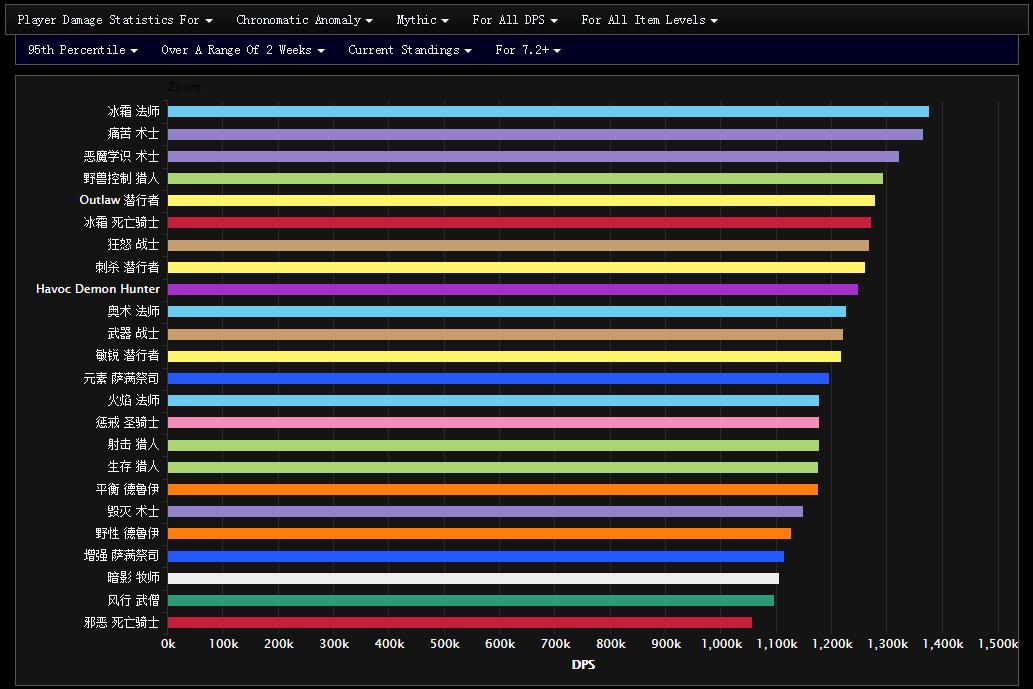The width and height of the screenshot is (1033, 689).
Task: Select the 暗影 牧师 white bar
Action: (473, 578)
